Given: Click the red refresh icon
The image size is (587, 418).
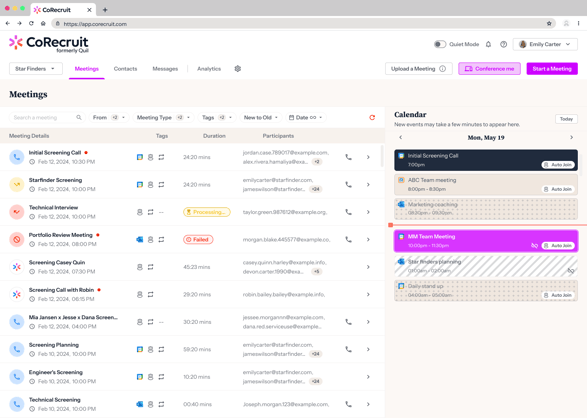Looking at the screenshot, I should pos(372,118).
